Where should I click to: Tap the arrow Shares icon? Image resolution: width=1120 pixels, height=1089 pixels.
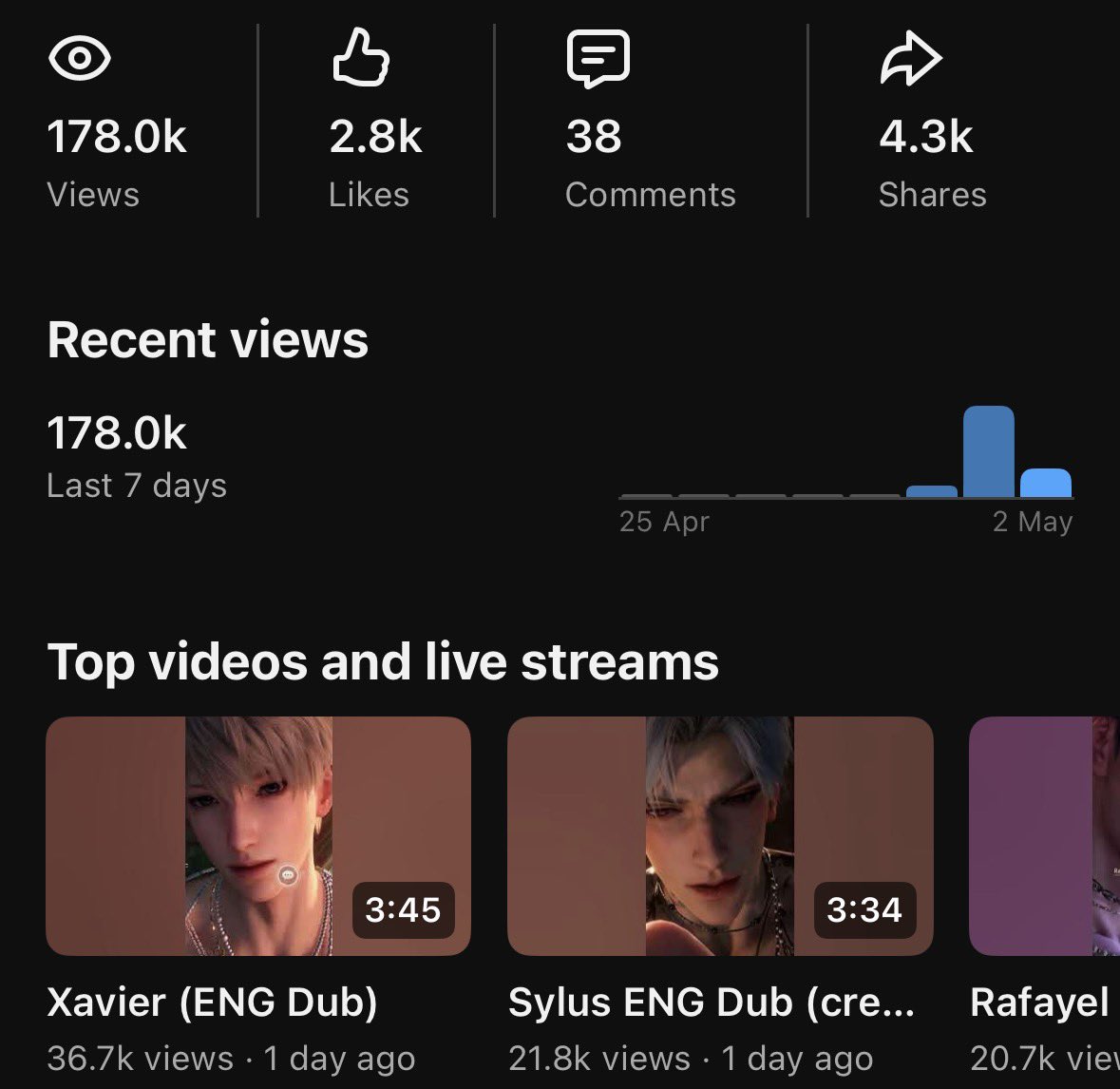click(x=911, y=58)
